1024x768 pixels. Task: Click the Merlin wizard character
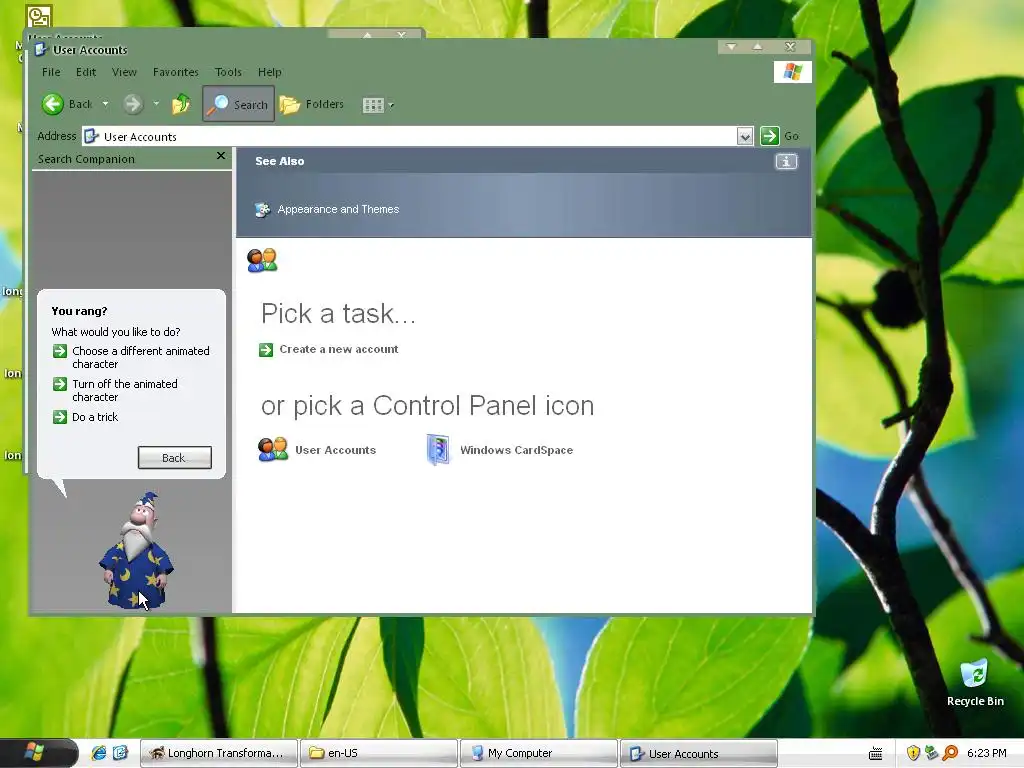click(136, 551)
